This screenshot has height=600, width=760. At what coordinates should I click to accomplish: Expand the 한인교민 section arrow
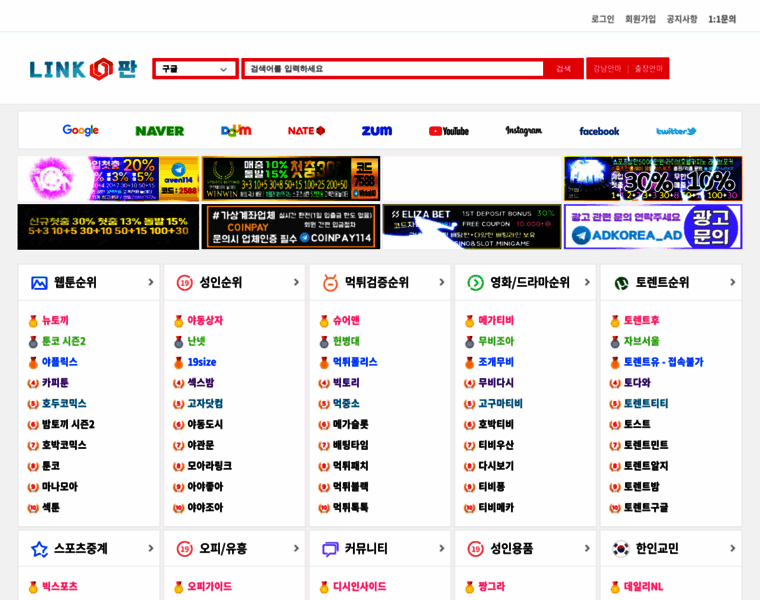(x=732, y=548)
